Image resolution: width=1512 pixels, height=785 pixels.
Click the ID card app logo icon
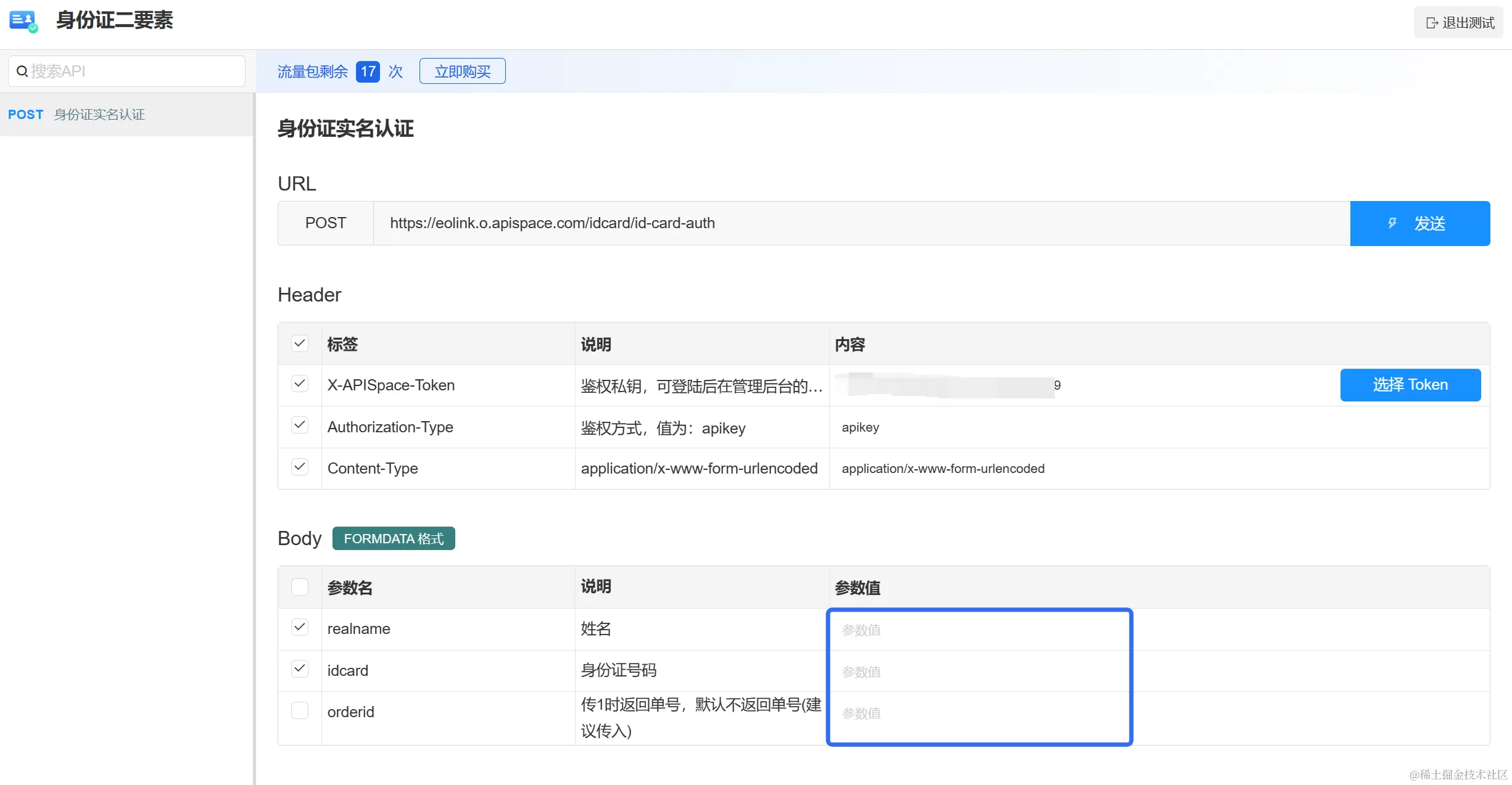click(x=23, y=21)
